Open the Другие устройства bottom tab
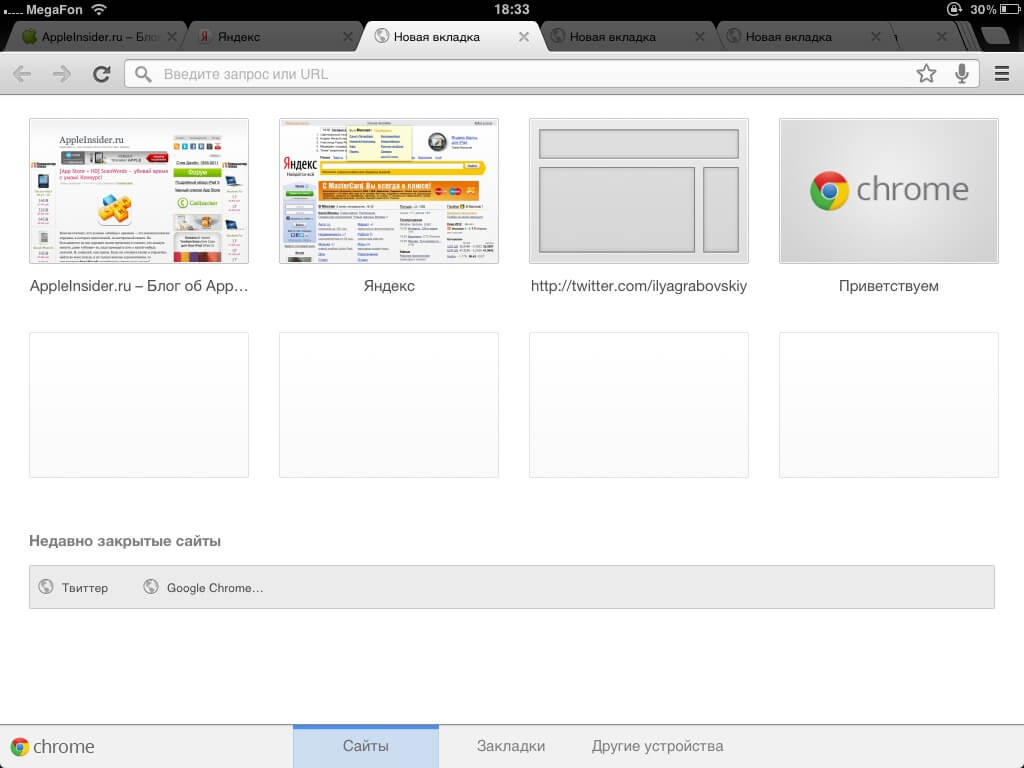This screenshot has height=768, width=1024. click(658, 746)
